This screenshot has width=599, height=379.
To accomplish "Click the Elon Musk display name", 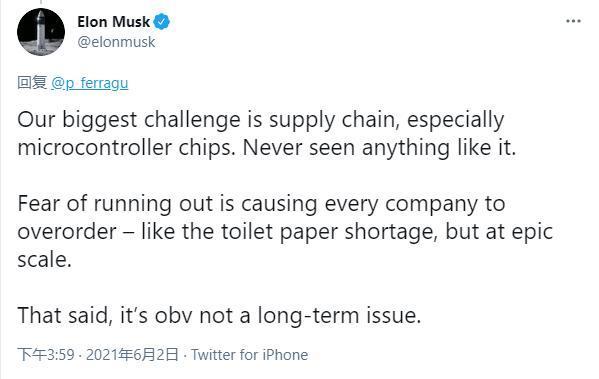I will pos(113,22).
